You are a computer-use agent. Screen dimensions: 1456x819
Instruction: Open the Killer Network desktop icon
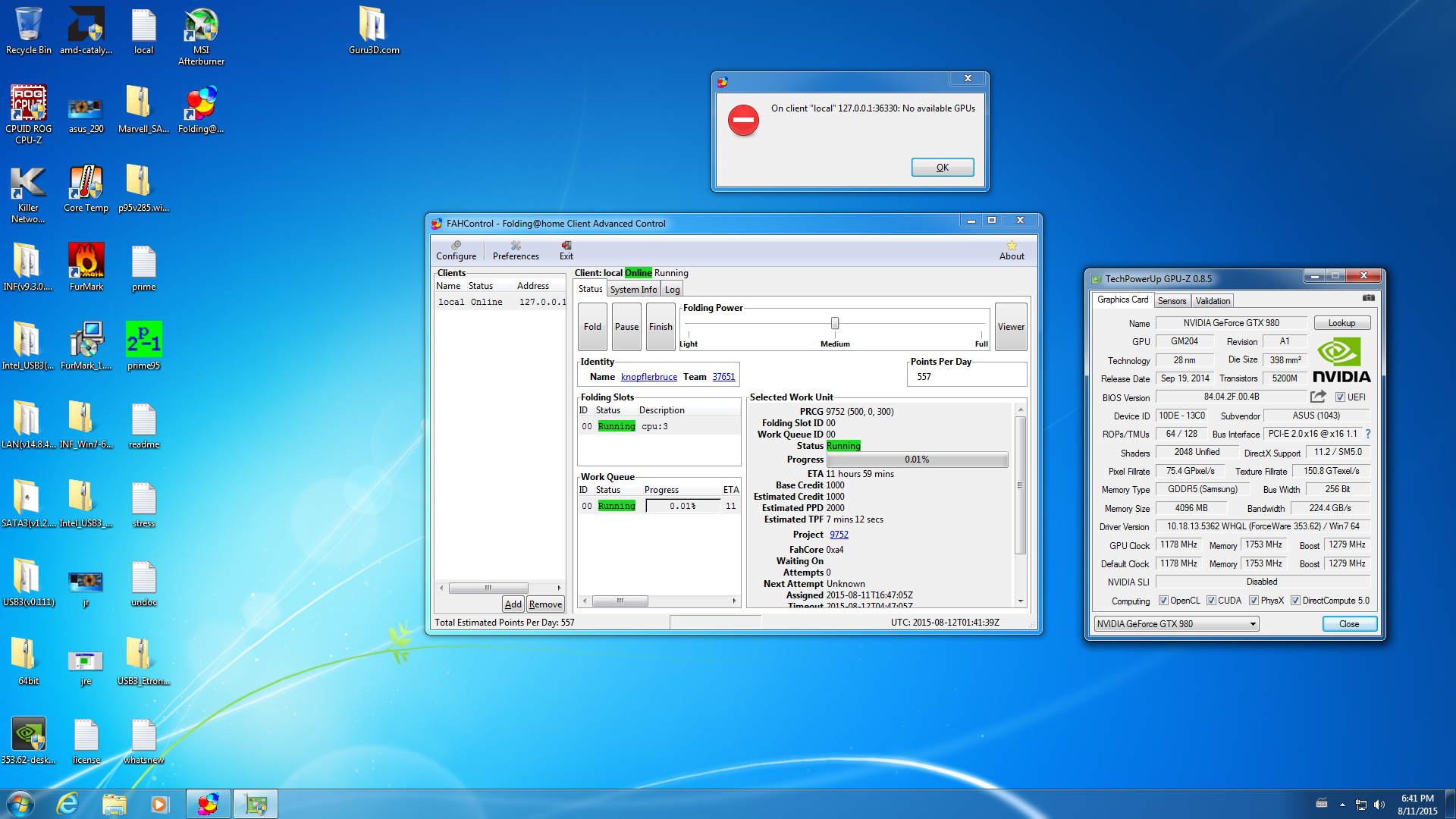29,194
